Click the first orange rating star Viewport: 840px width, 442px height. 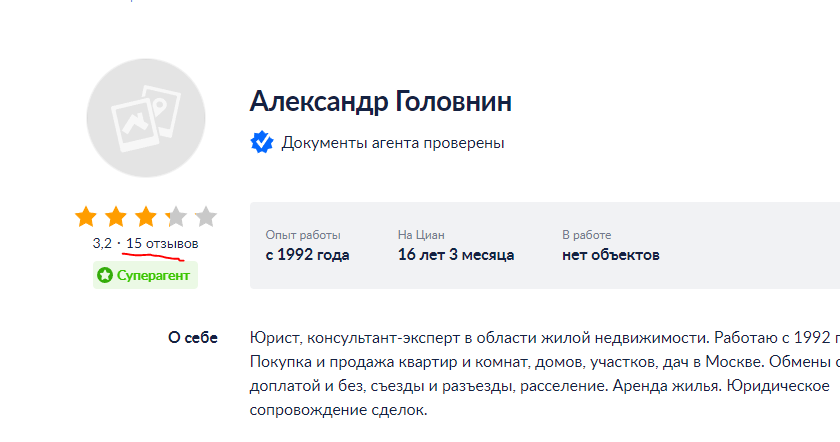pyautogui.click(x=86, y=217)
